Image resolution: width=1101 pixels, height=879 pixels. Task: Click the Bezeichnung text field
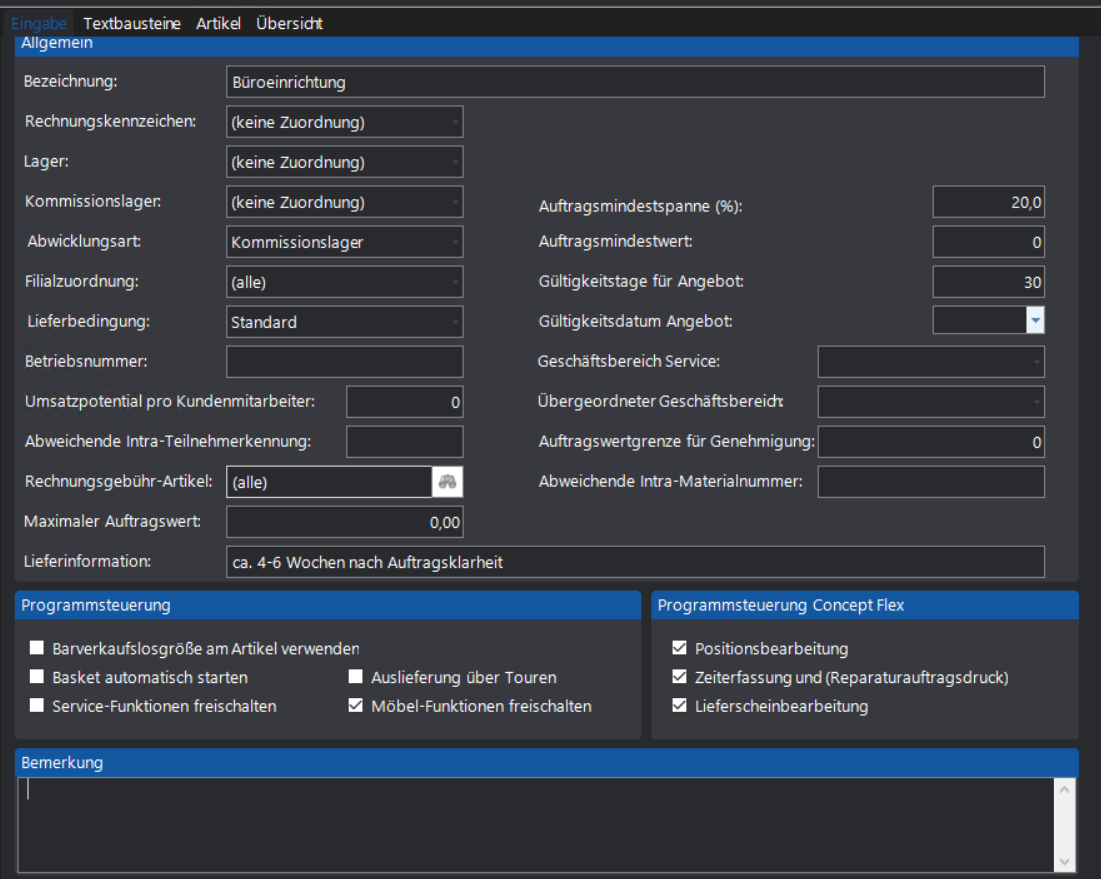tap(635, 82)
